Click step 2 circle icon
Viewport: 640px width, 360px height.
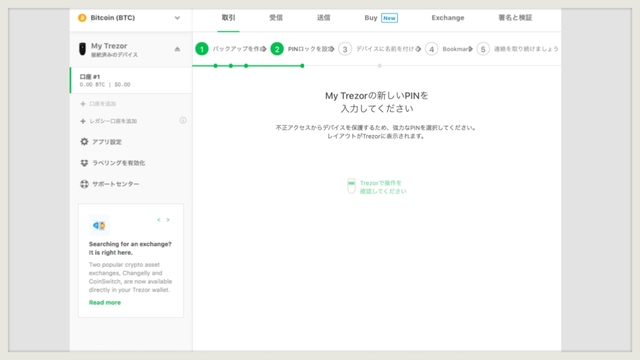click(277, 49)
